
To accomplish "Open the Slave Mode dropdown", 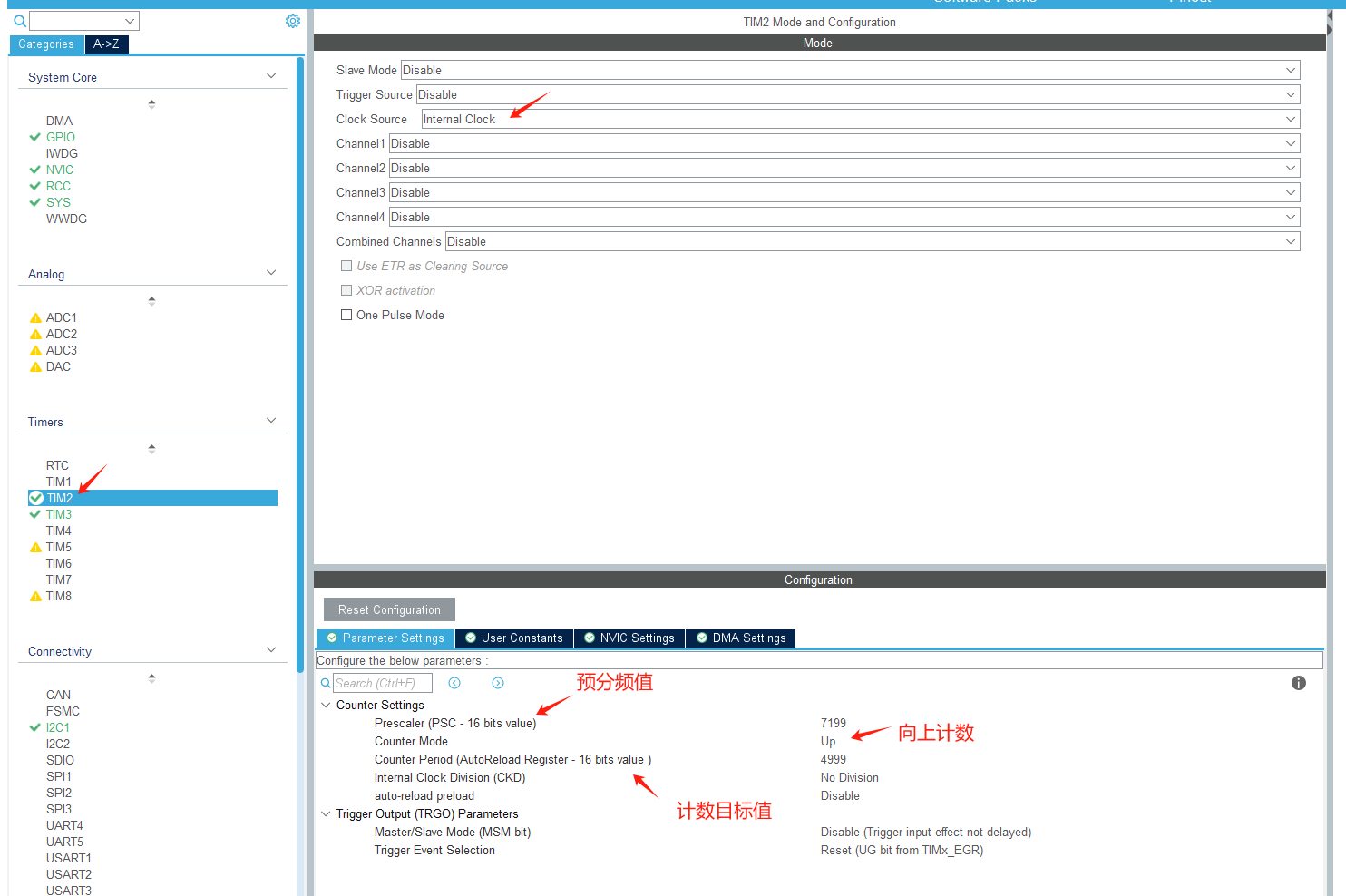I will click(850, 70).
